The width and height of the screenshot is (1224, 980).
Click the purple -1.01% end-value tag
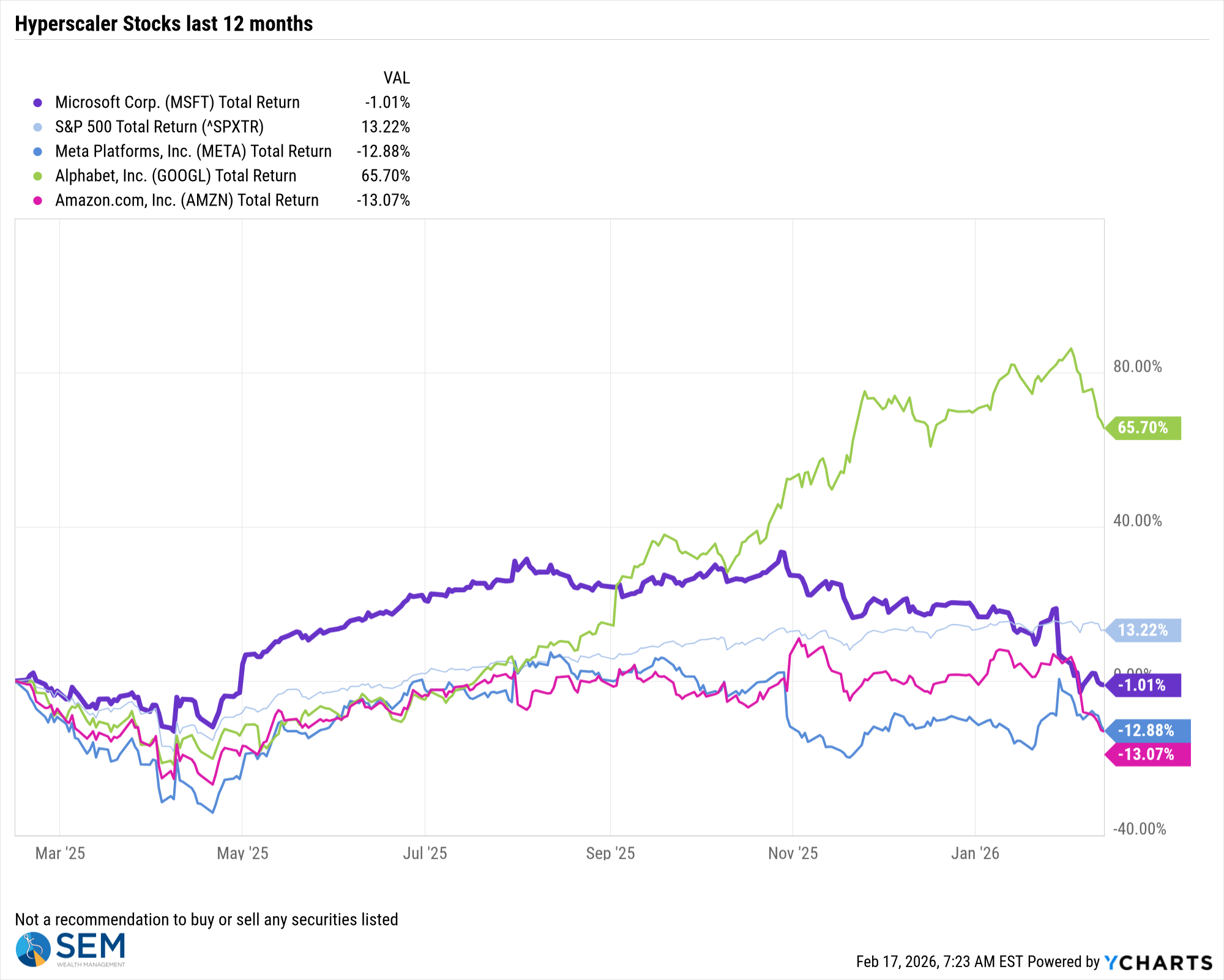(x=1142, y=685)
